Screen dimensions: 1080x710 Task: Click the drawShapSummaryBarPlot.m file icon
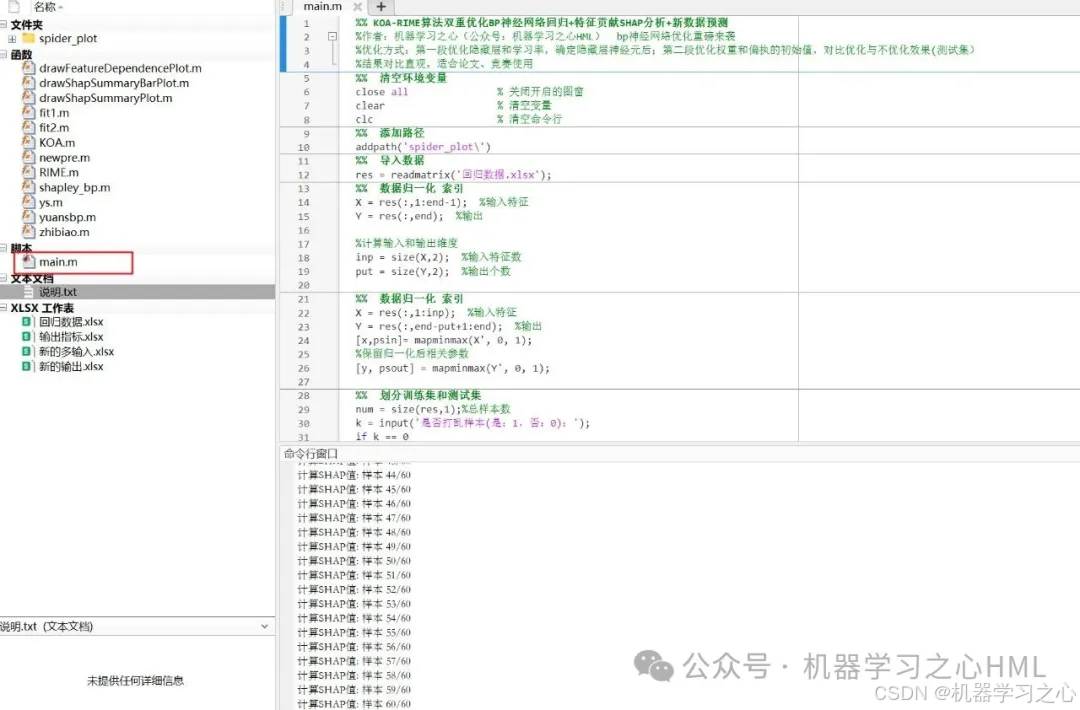click(28, 83)
